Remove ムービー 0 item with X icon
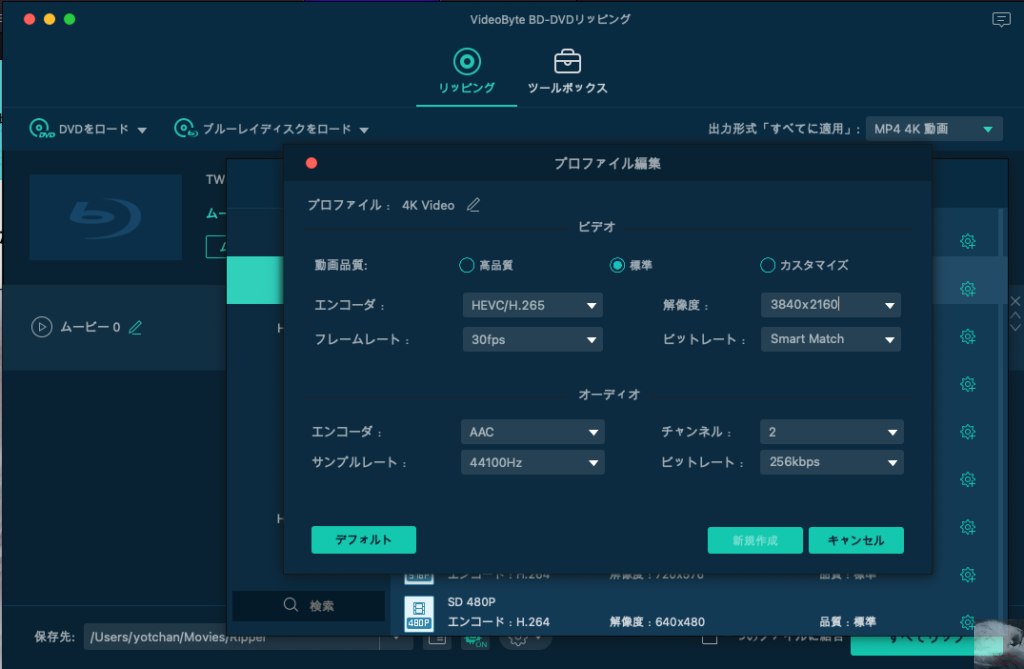1024x669 pixels. [1016, 301]
